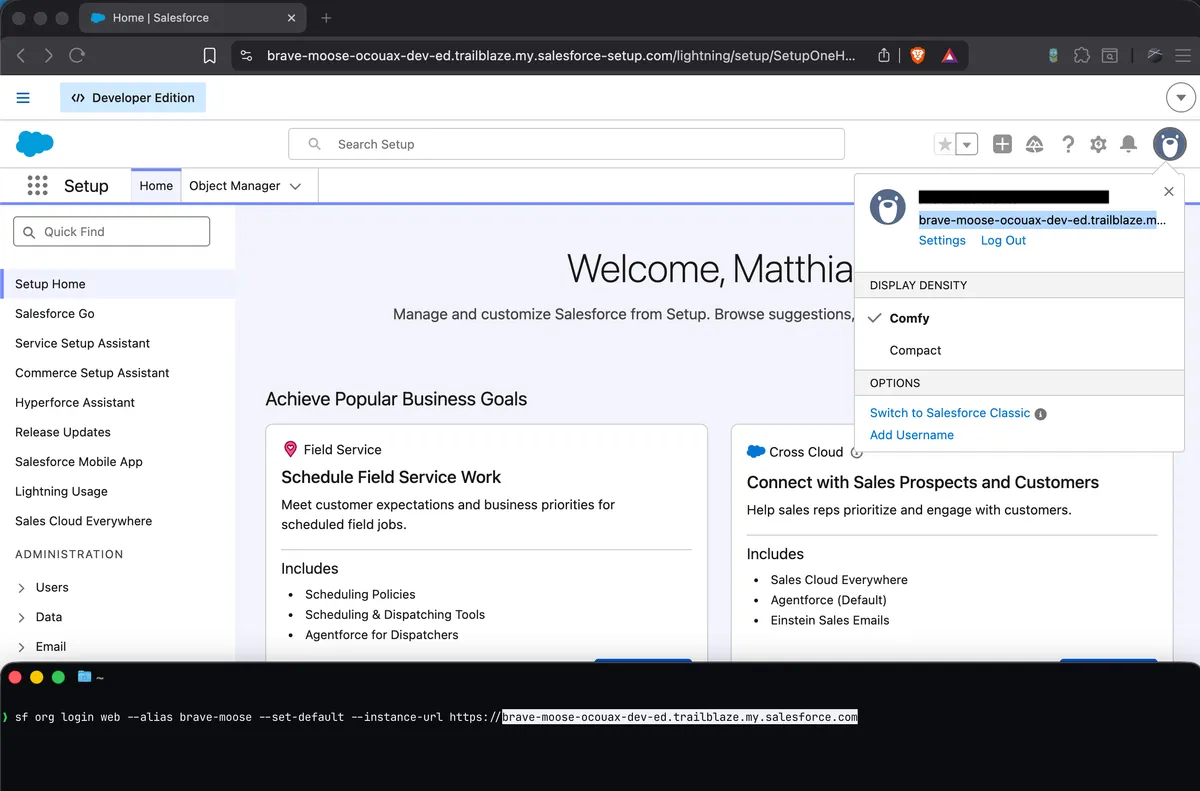Open Salesforce Mobile App item

[79, 462]
